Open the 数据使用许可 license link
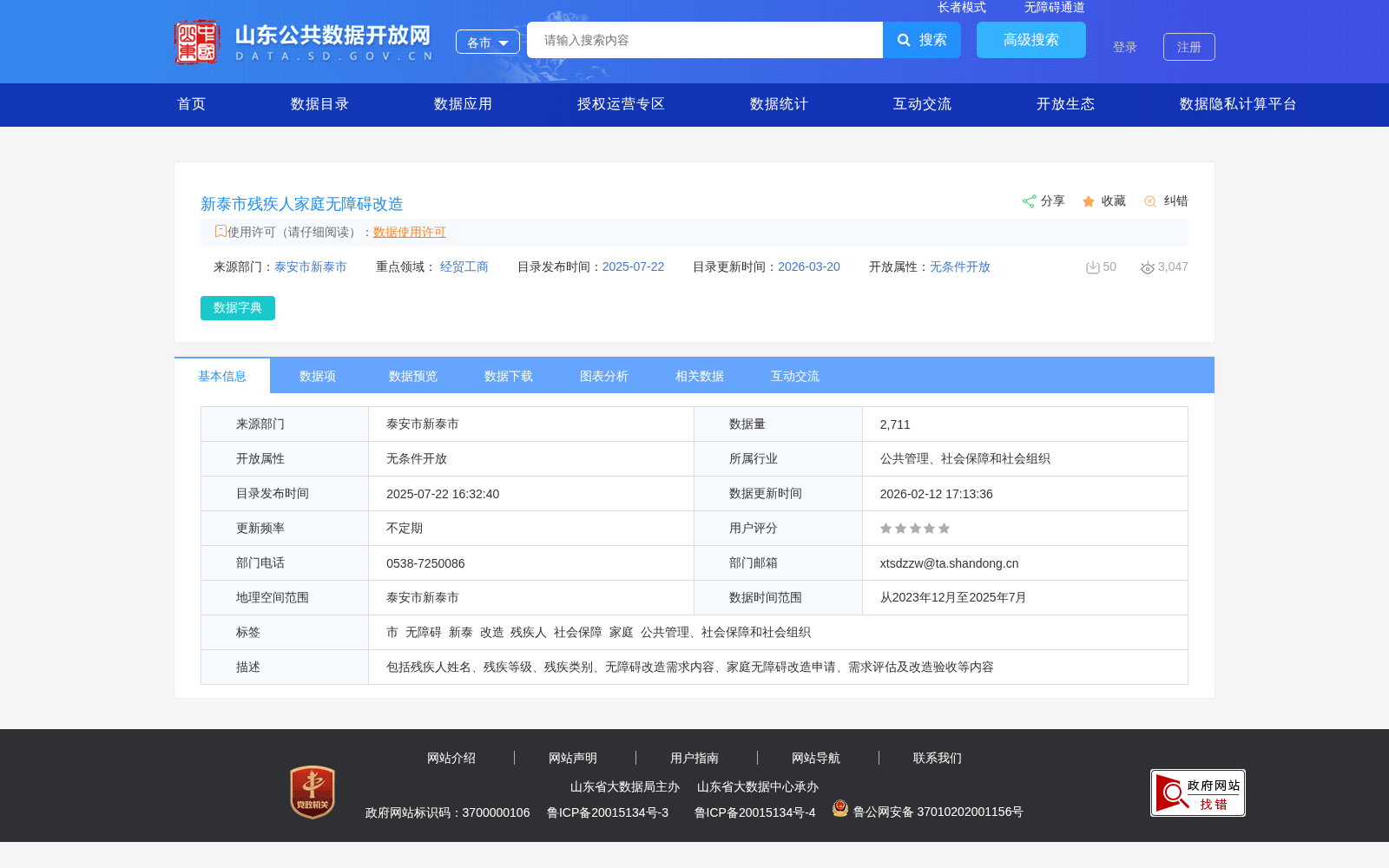The image size is (1389, 868). click(410, 232)
